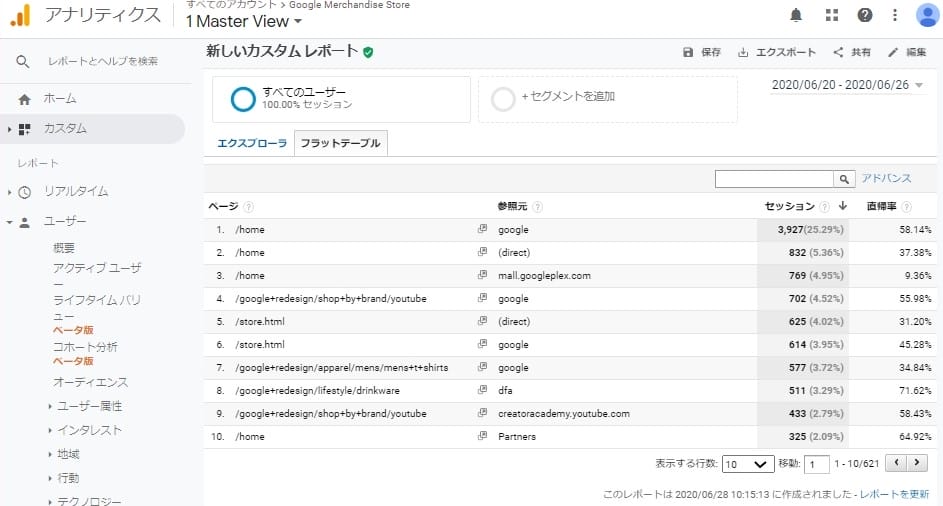Open the help question mark icon

pyautogui.click(x=865, y=15)
